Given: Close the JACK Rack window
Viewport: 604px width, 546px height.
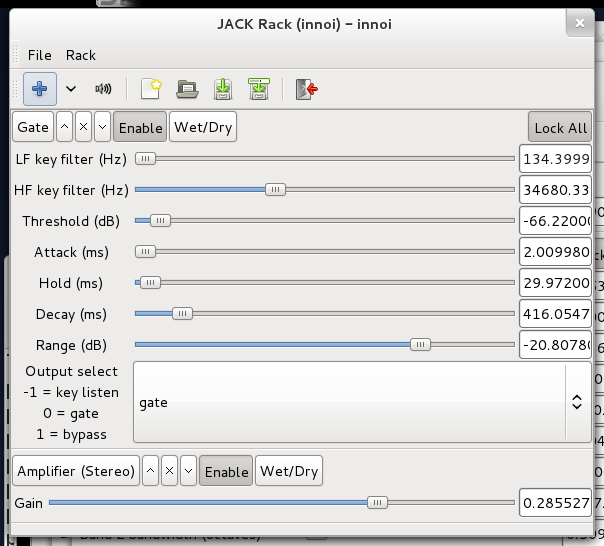Looking at the screenshot, I should (x=580, y=24).
